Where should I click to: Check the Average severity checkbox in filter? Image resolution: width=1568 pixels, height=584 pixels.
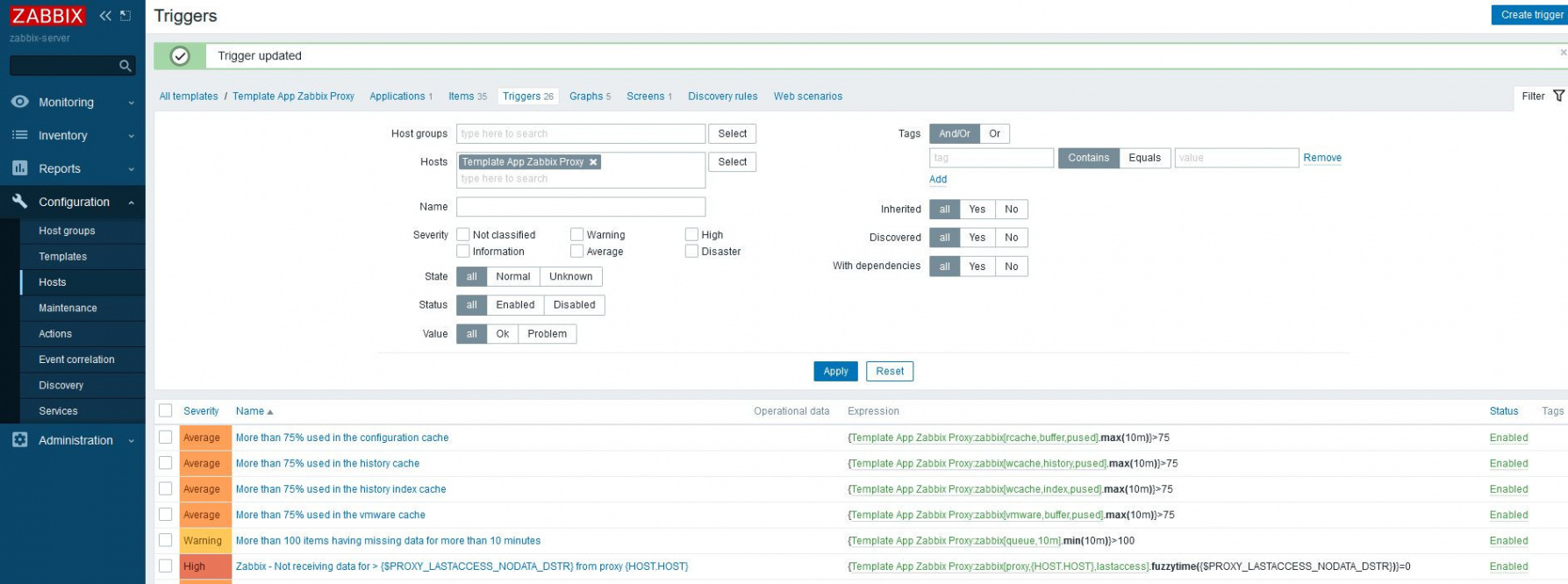click(x=577, y=252)
